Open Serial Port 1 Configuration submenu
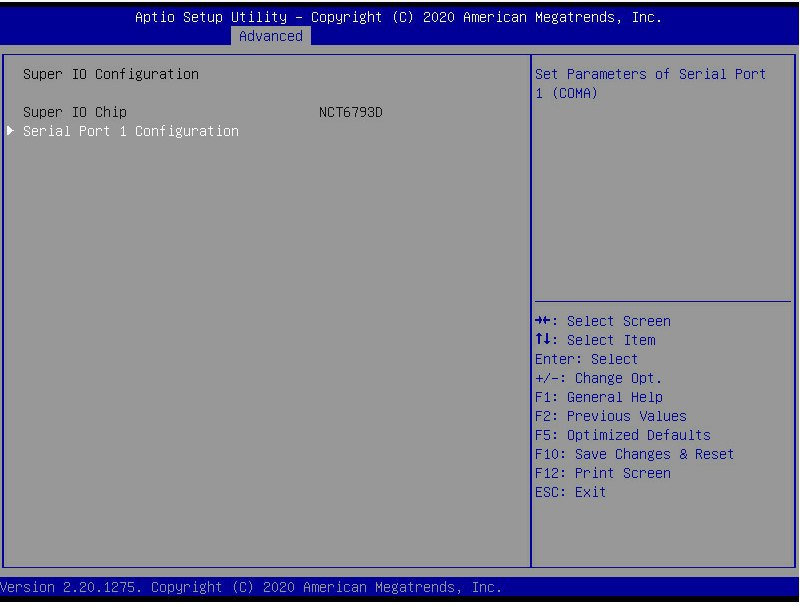800x606 pixels. click(131, 131)
